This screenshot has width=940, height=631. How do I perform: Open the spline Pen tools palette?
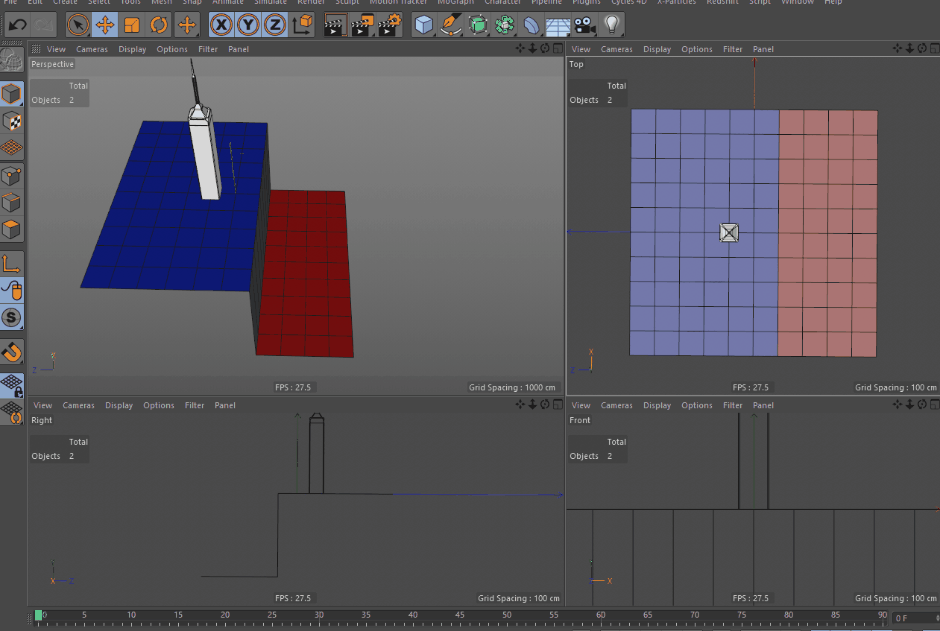click(450, 25)
